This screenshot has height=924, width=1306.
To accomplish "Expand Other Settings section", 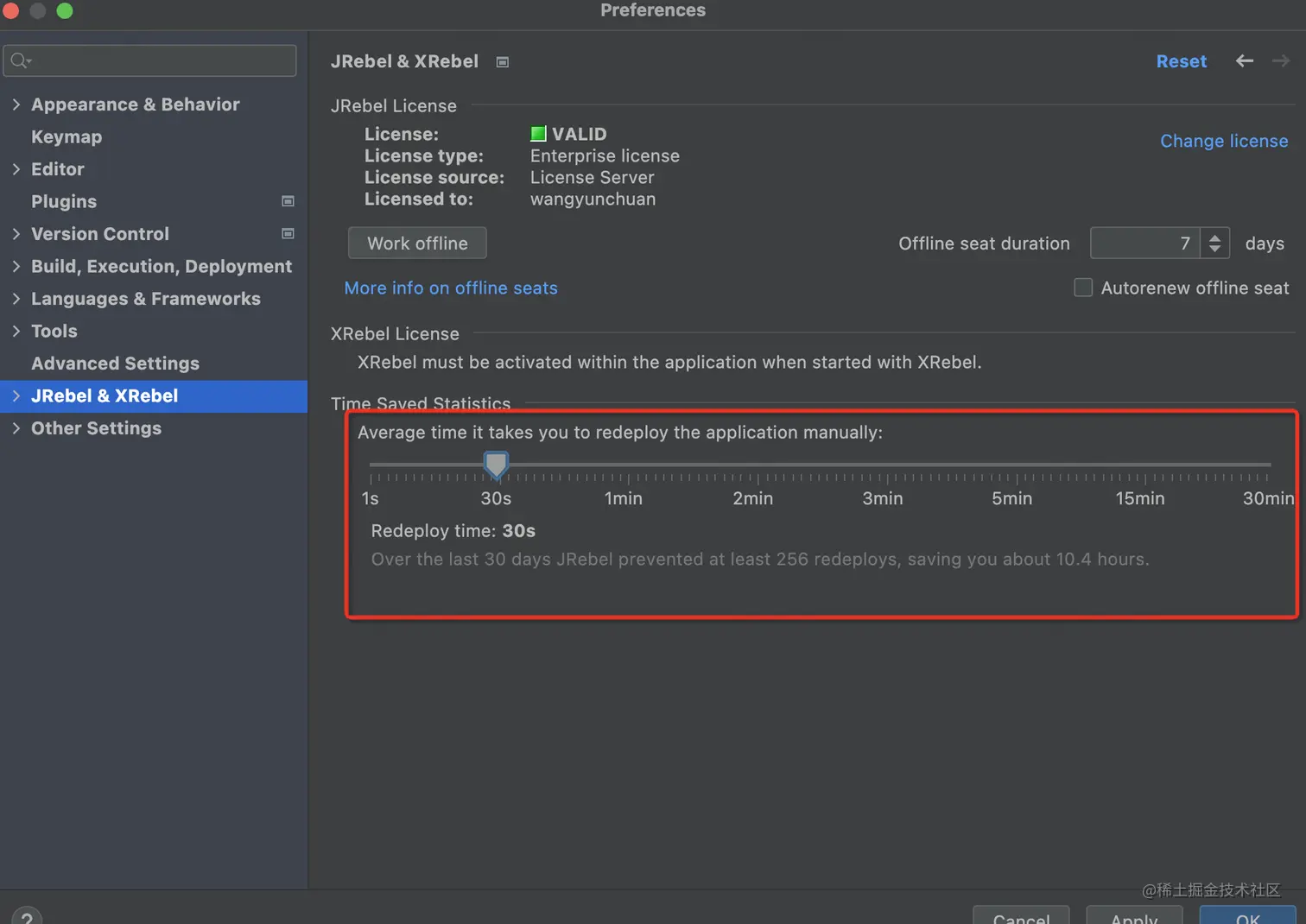I will click(x=16, y=427).
